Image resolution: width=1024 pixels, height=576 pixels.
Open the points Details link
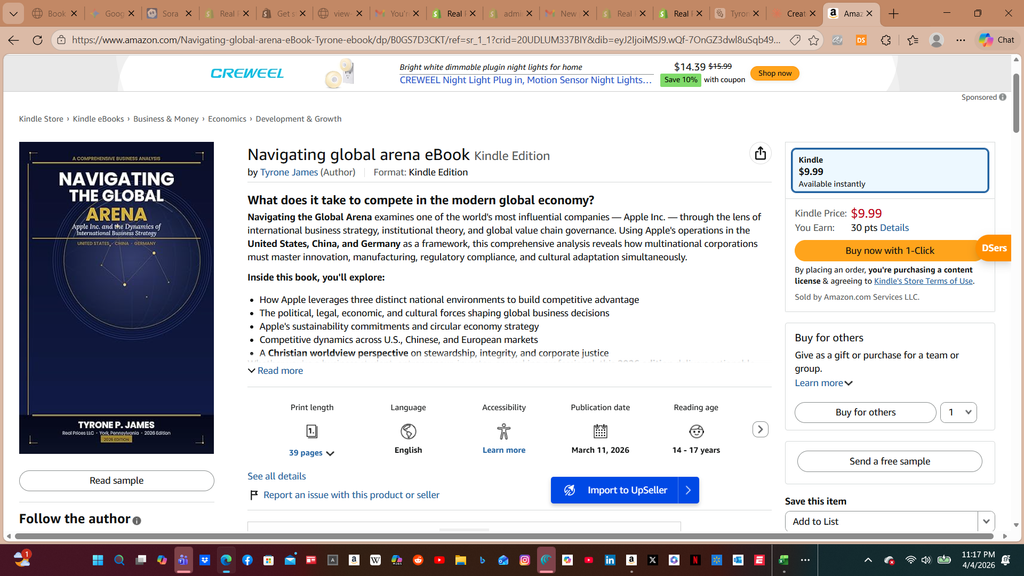click(x=894, y=228)
